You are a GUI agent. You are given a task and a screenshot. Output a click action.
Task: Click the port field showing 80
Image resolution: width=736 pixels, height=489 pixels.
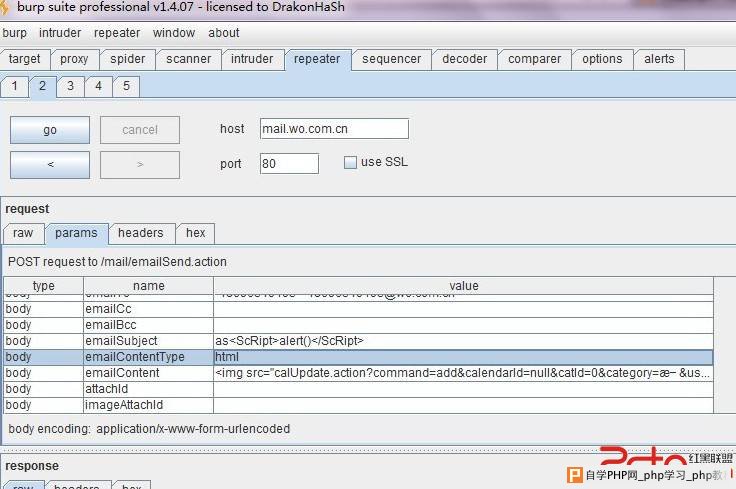[x=289, y=164]
